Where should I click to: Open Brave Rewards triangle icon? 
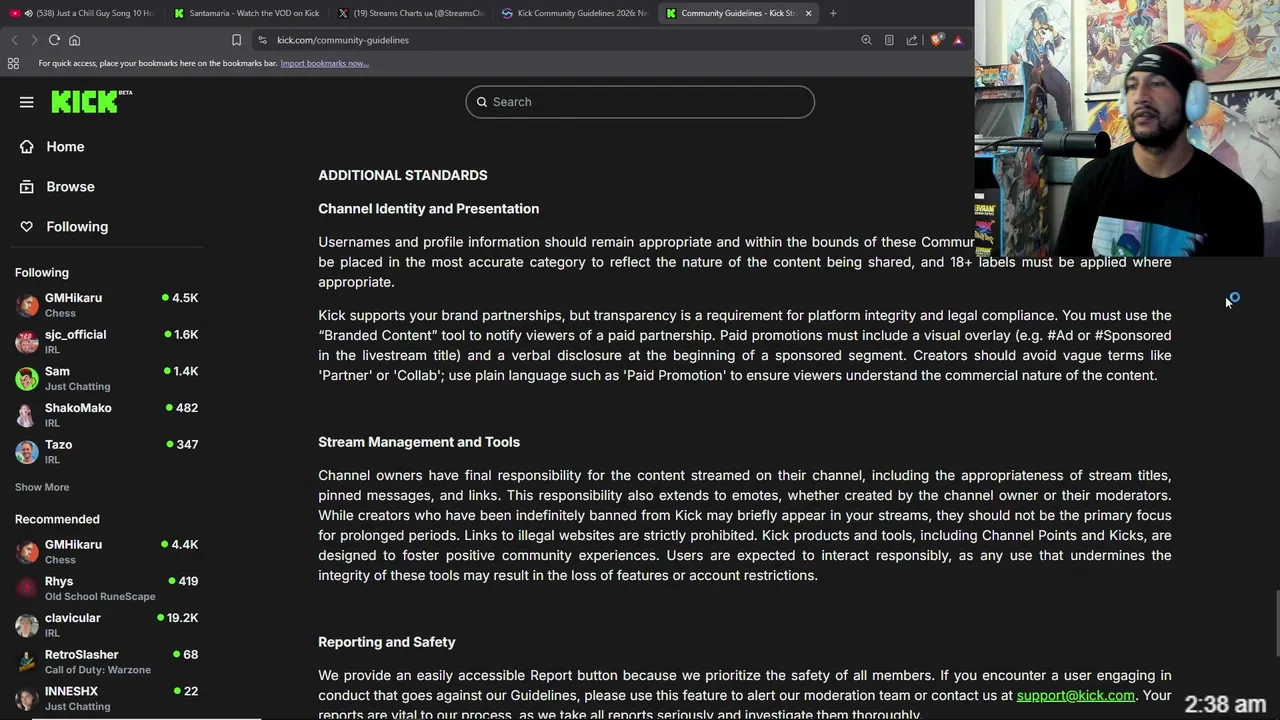tap(958, 40)
